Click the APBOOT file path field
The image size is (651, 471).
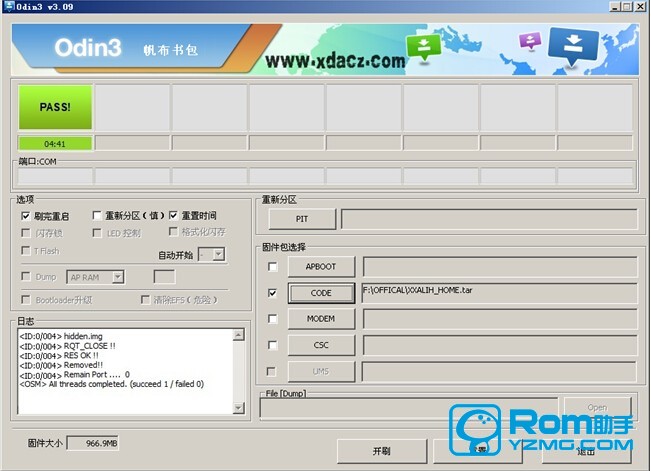(x=500, y=267)
